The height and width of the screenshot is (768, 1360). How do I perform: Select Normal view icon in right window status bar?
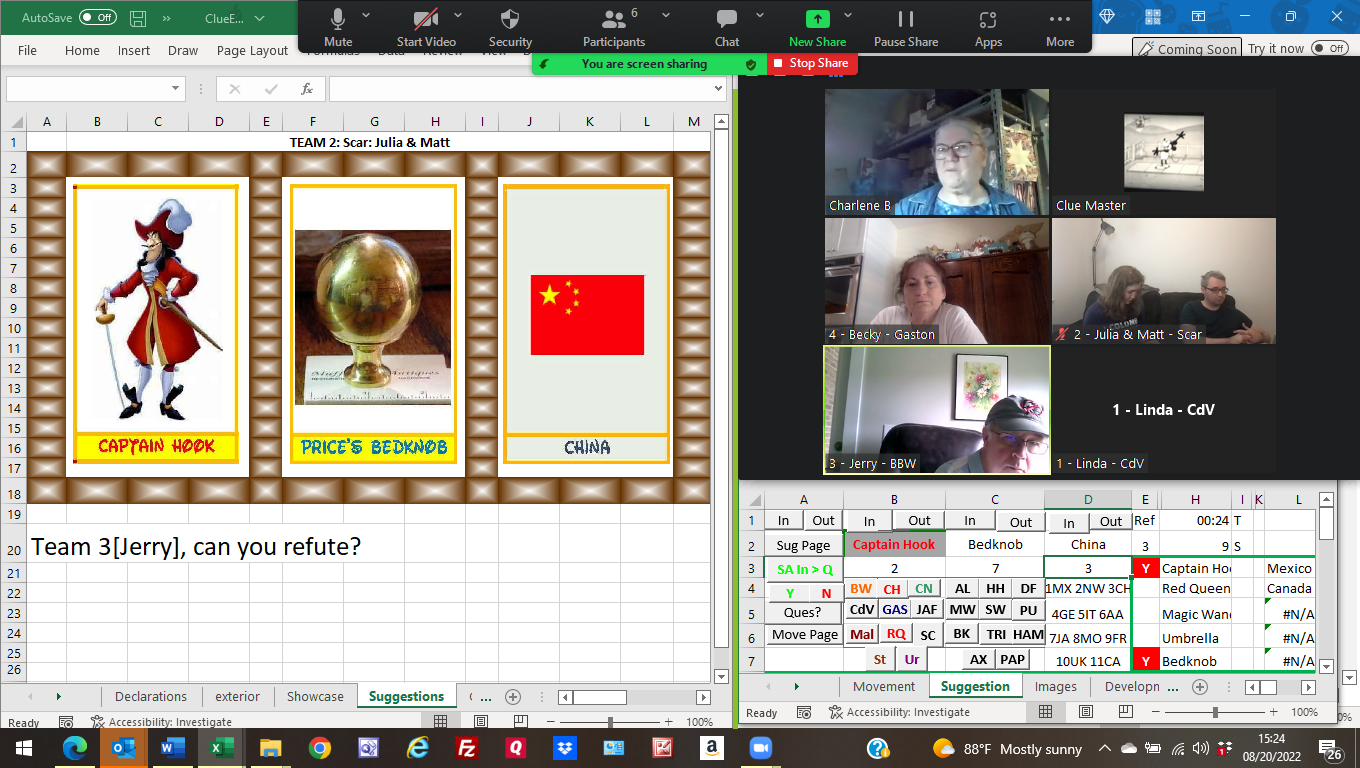1045,712
